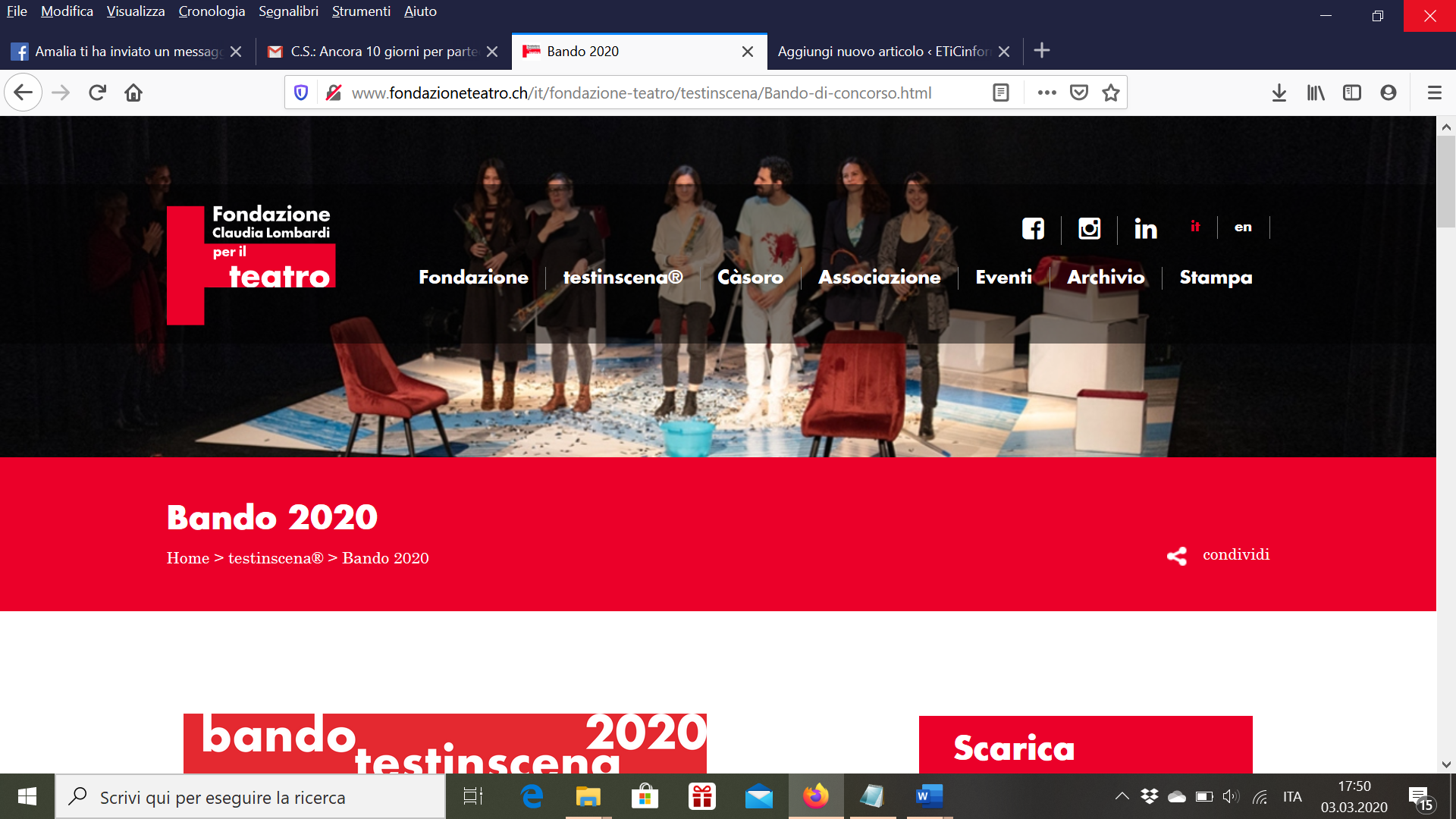Viewport: 1456px width, 819px height.
Task: Go to the Associazione section
Action: pos(879,278)
